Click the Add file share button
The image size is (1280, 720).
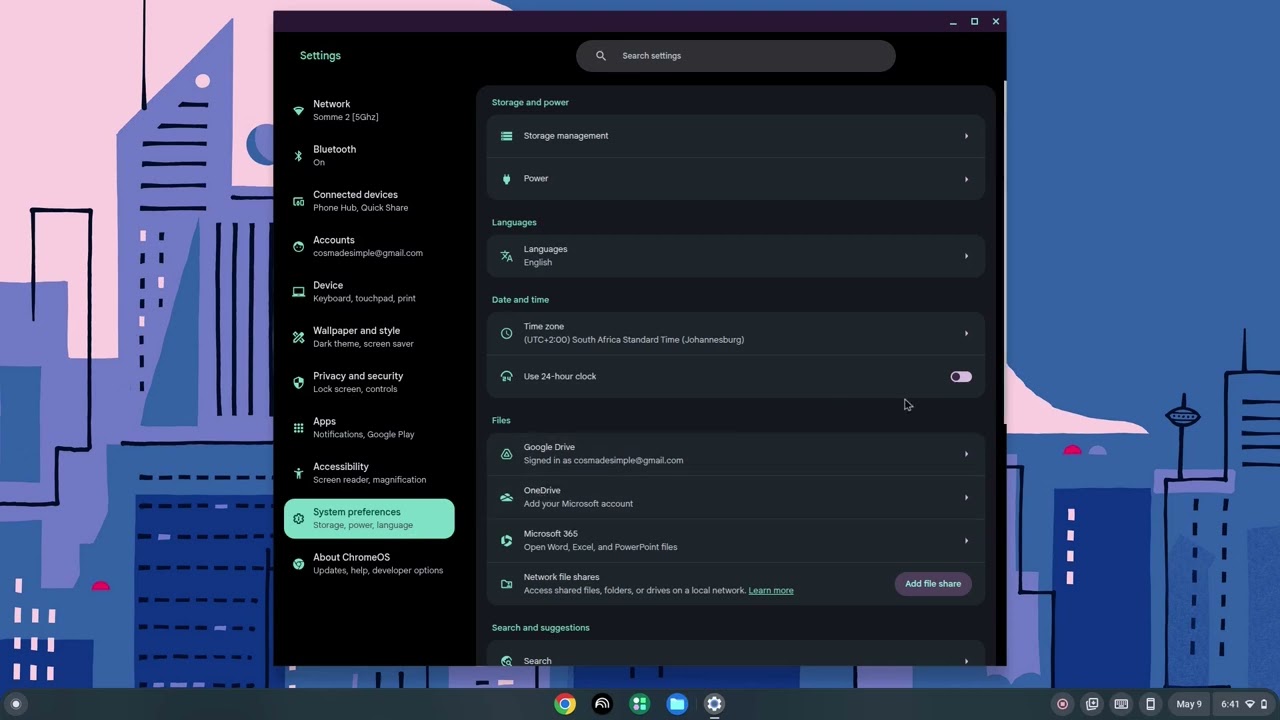[x=933, y=584]
